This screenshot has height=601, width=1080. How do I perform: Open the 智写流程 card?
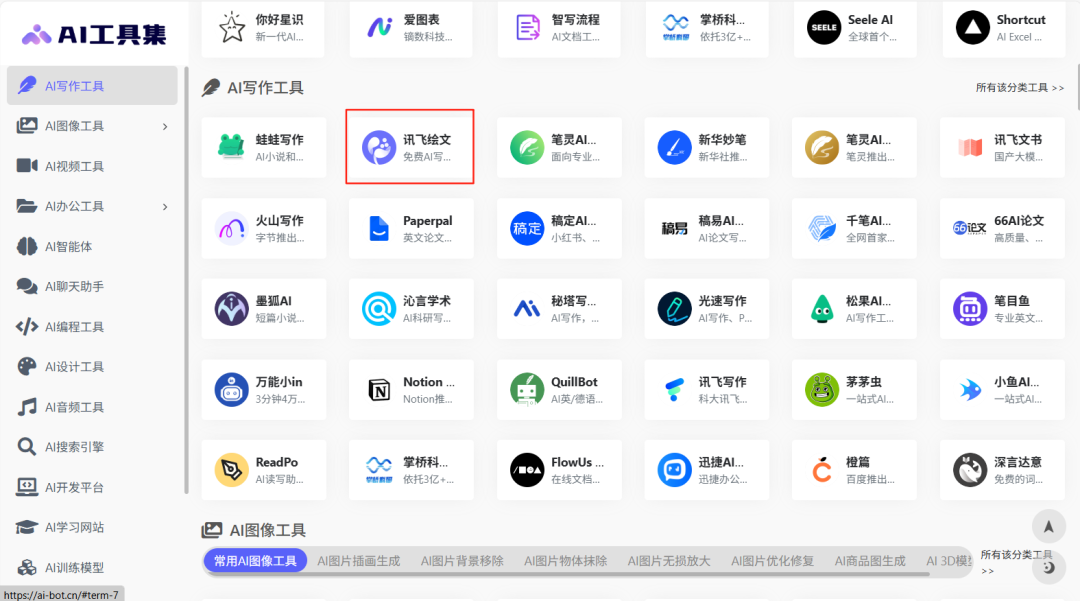(x=559, y=28)
